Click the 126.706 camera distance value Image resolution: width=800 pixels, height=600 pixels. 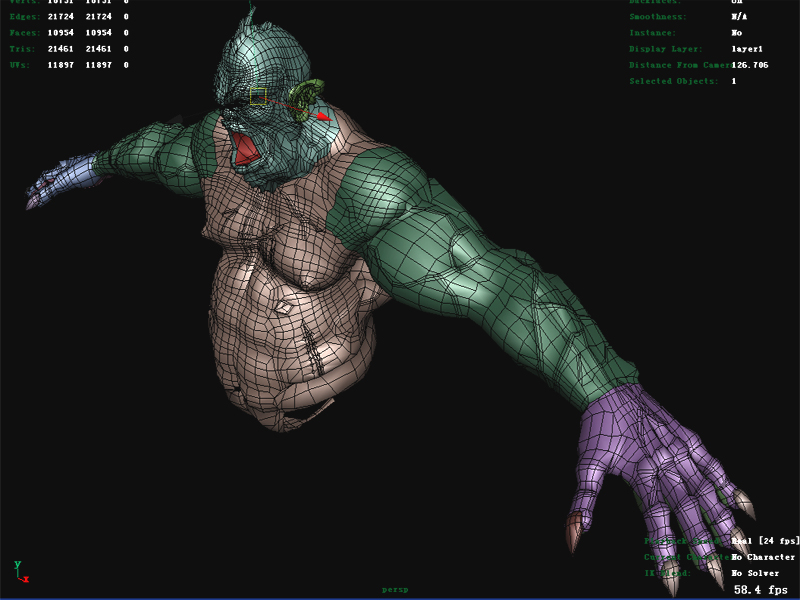pyautogui.click(x=749, y=65)
